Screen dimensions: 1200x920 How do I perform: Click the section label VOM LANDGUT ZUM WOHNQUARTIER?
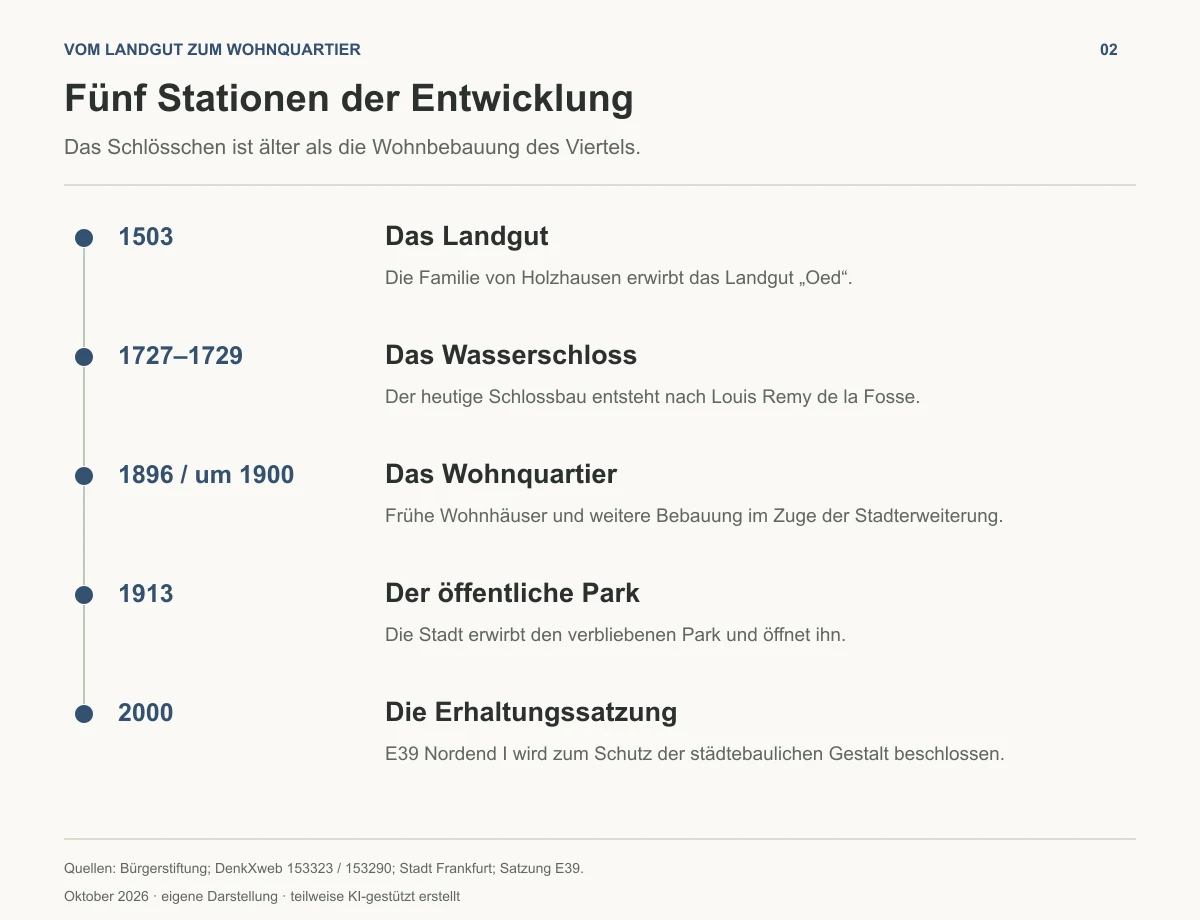[212, 50]
